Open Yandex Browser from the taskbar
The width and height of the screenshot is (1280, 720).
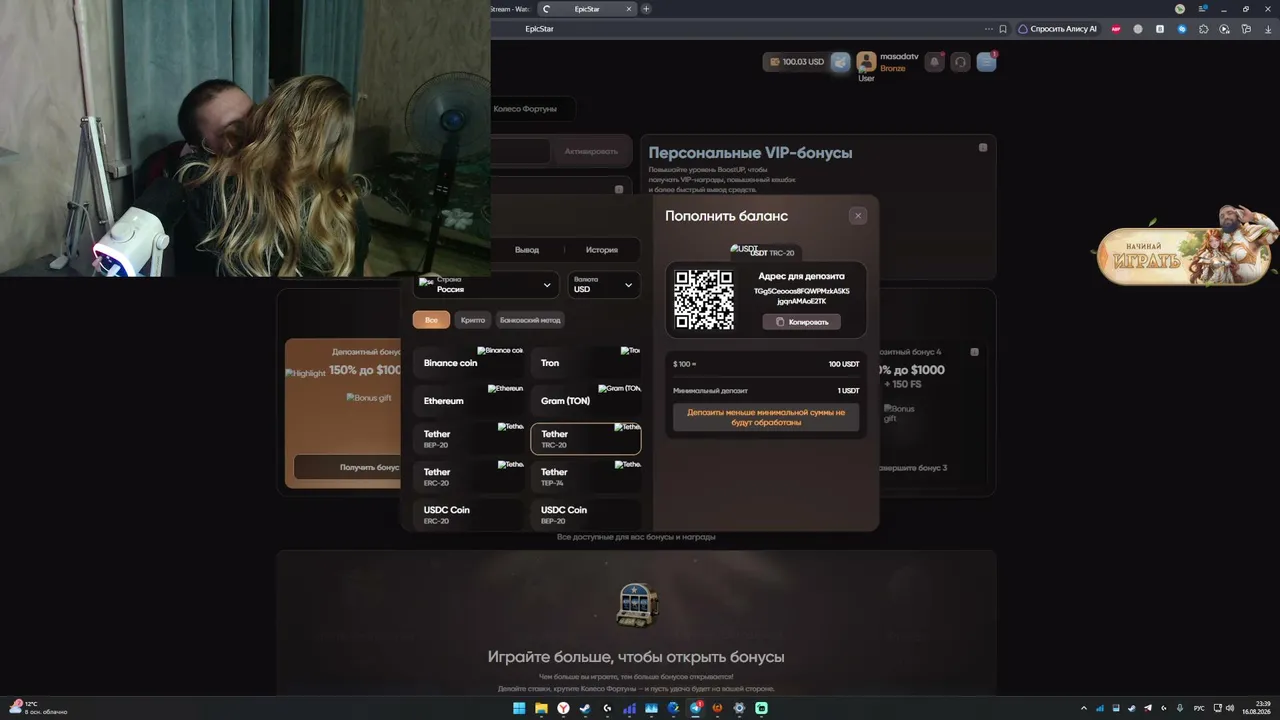[563, 708]
